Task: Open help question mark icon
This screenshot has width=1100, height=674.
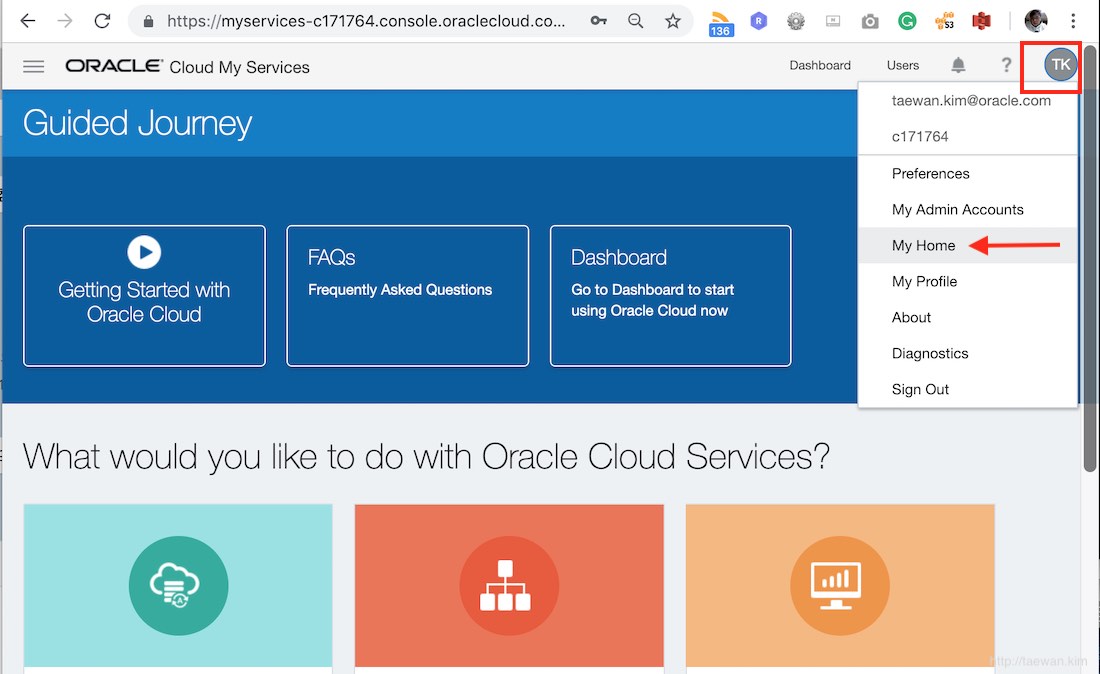Action: [x=1006, y=65]
